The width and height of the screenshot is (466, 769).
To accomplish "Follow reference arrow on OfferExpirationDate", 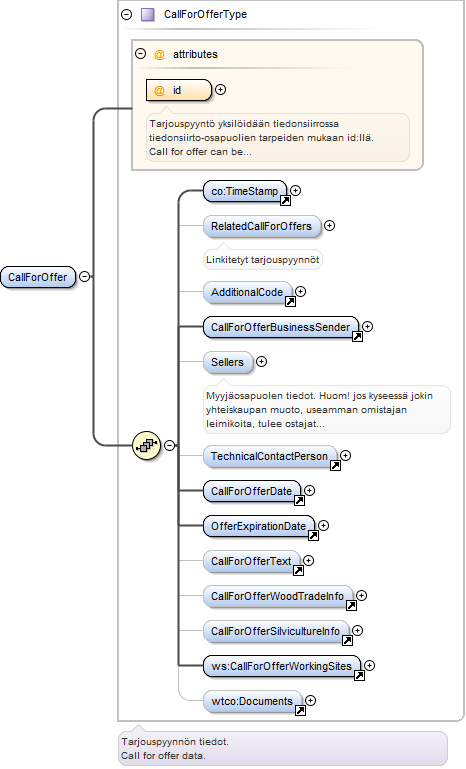I will (313, 536).
